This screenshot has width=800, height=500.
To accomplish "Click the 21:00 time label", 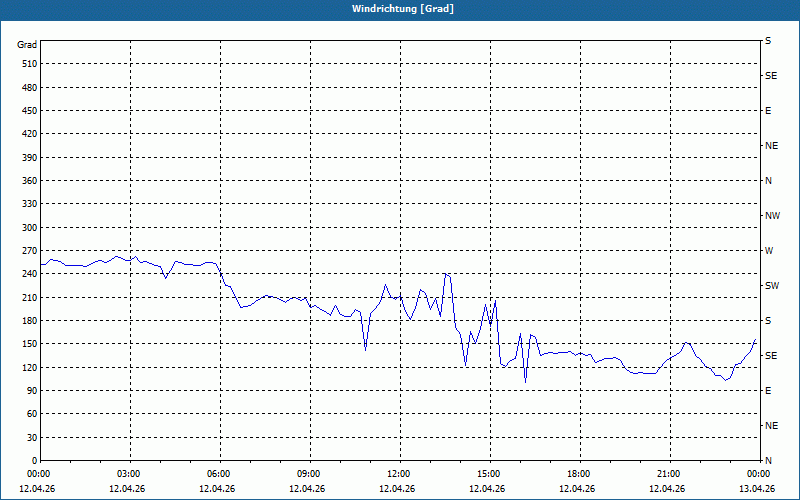I will (x=670, y=474).
